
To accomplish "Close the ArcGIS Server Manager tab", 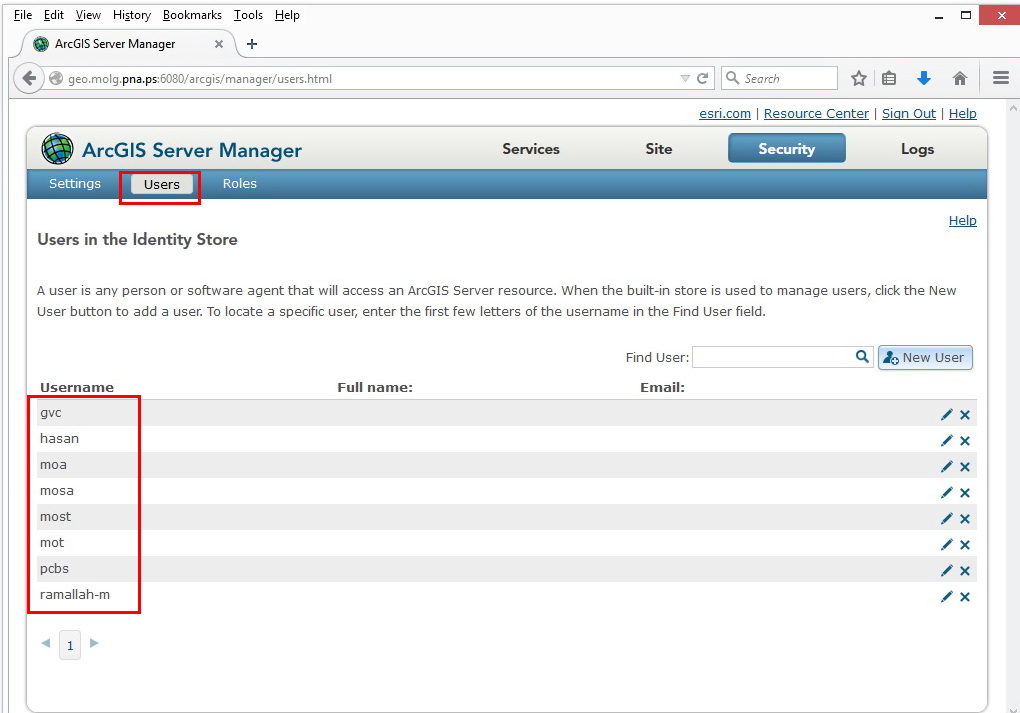I will pos(219,44).
